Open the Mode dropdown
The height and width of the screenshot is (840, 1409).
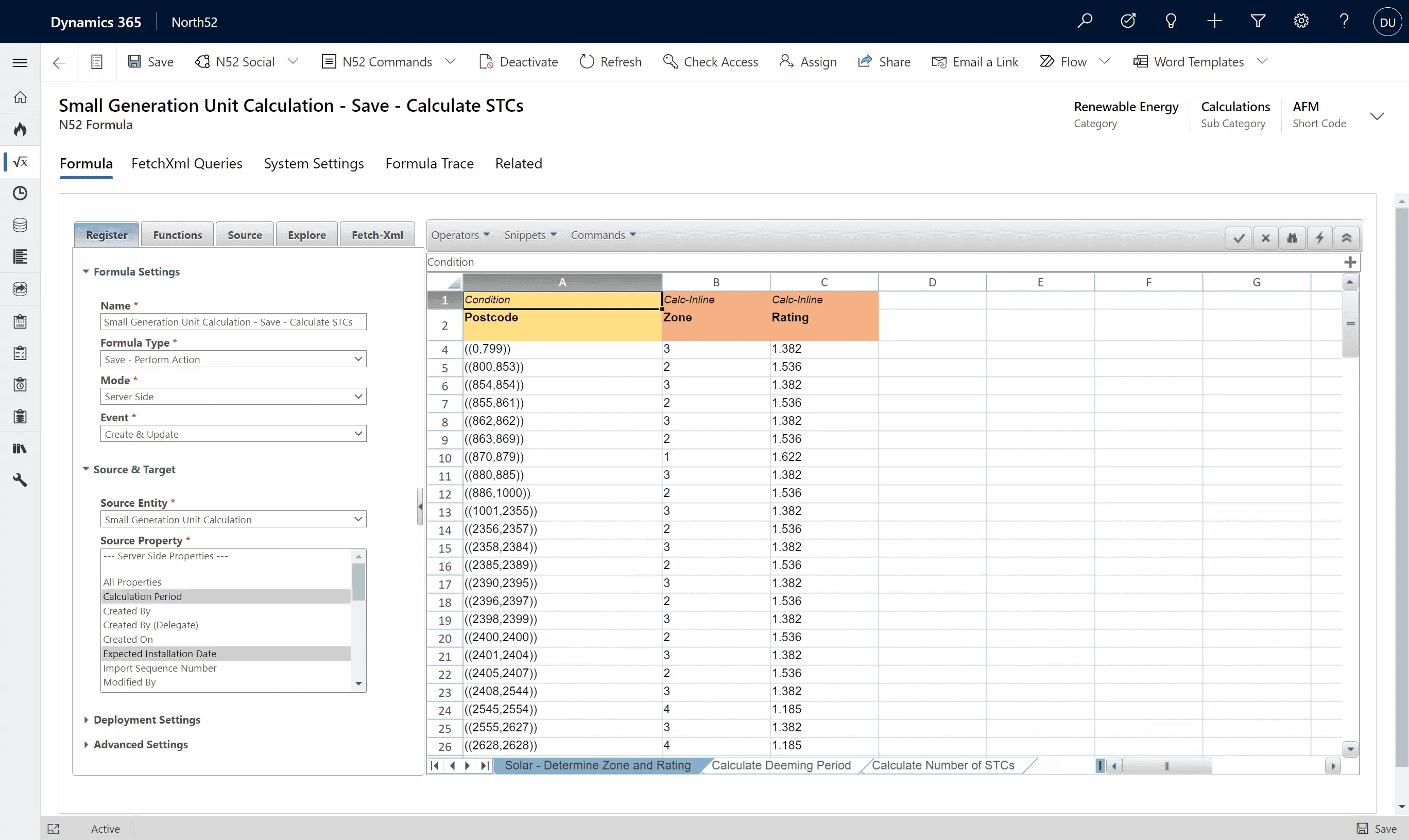coord(233,396)
